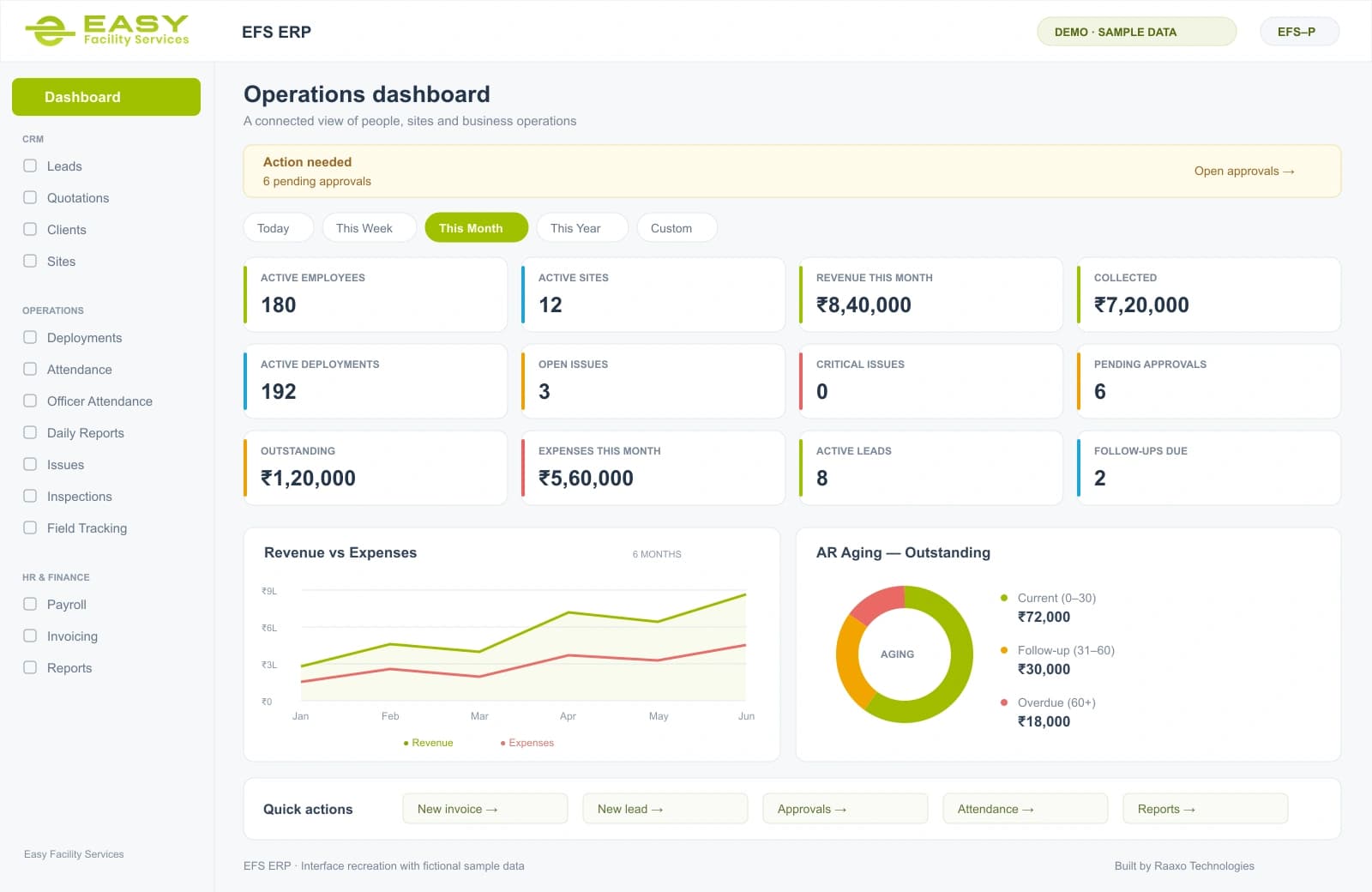Screen dimensions: 1372x892
Task: Open the Dashboard sidebar item
Action: point(106,97)
